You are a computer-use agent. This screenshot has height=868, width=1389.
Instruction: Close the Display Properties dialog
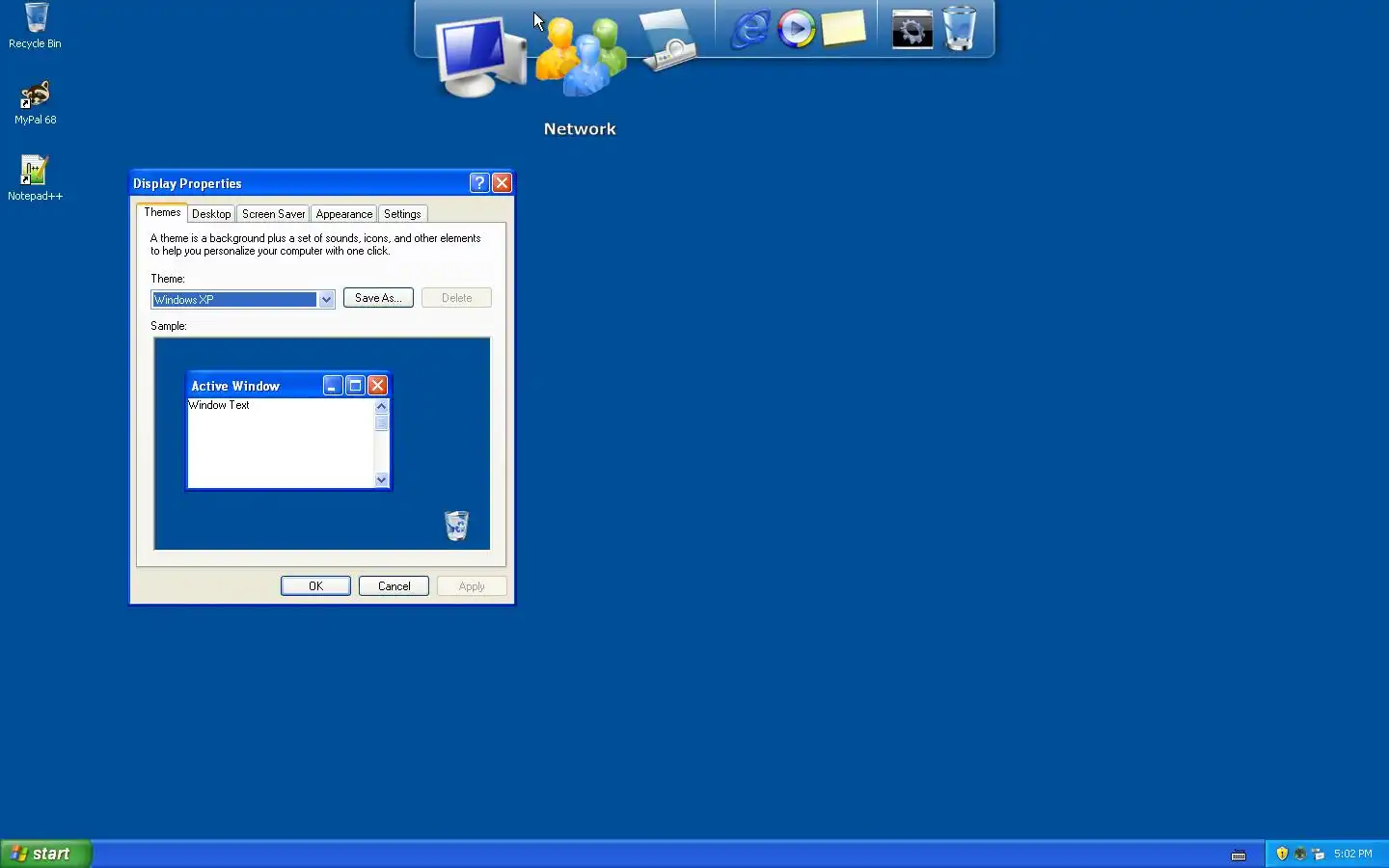click(502, 183)
